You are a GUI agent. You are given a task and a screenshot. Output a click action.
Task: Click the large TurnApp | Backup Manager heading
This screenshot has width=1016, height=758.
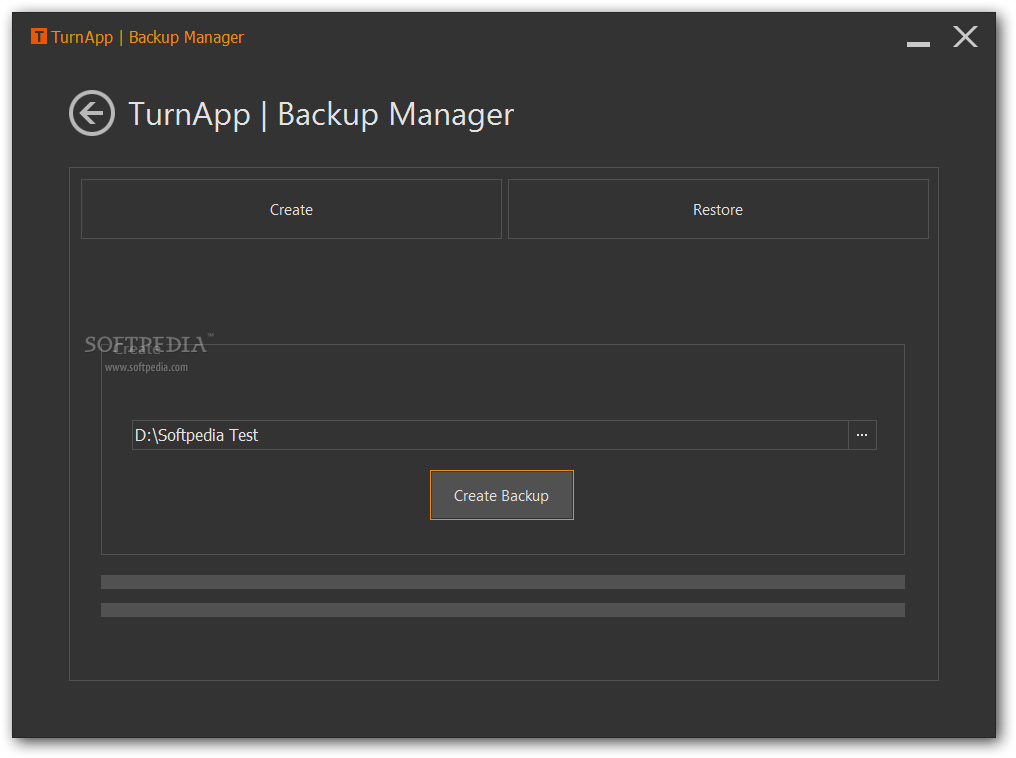tap(321, 115)
